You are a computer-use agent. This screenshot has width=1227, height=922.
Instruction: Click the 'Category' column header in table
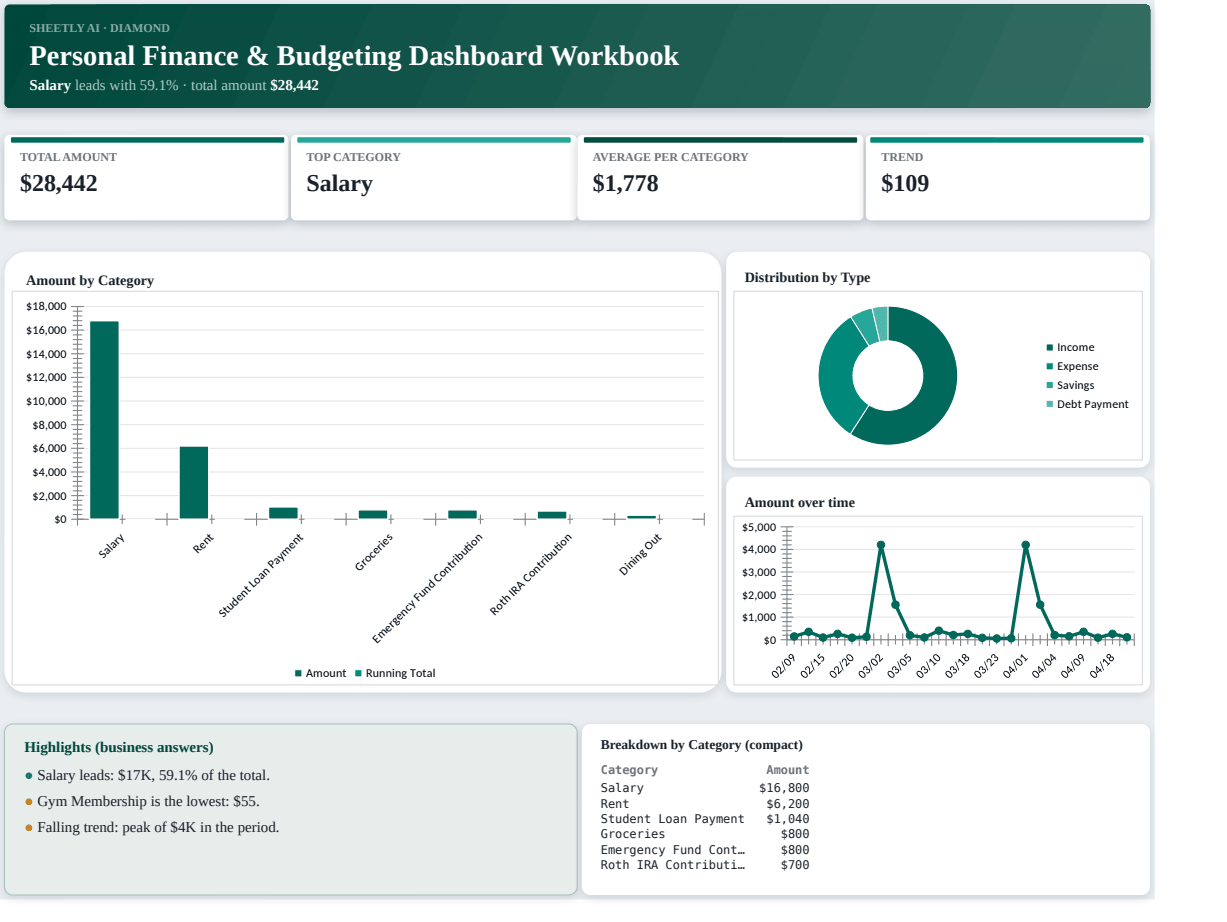(x=629, y=770)
